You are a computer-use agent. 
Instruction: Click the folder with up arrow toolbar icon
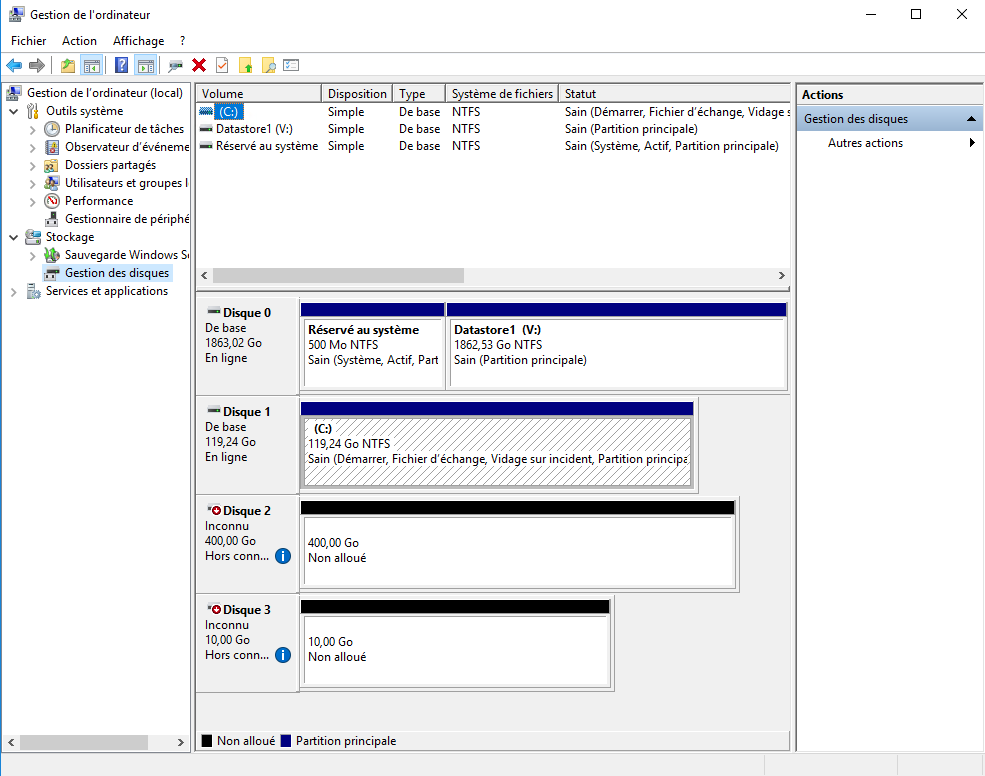(245, 65)
